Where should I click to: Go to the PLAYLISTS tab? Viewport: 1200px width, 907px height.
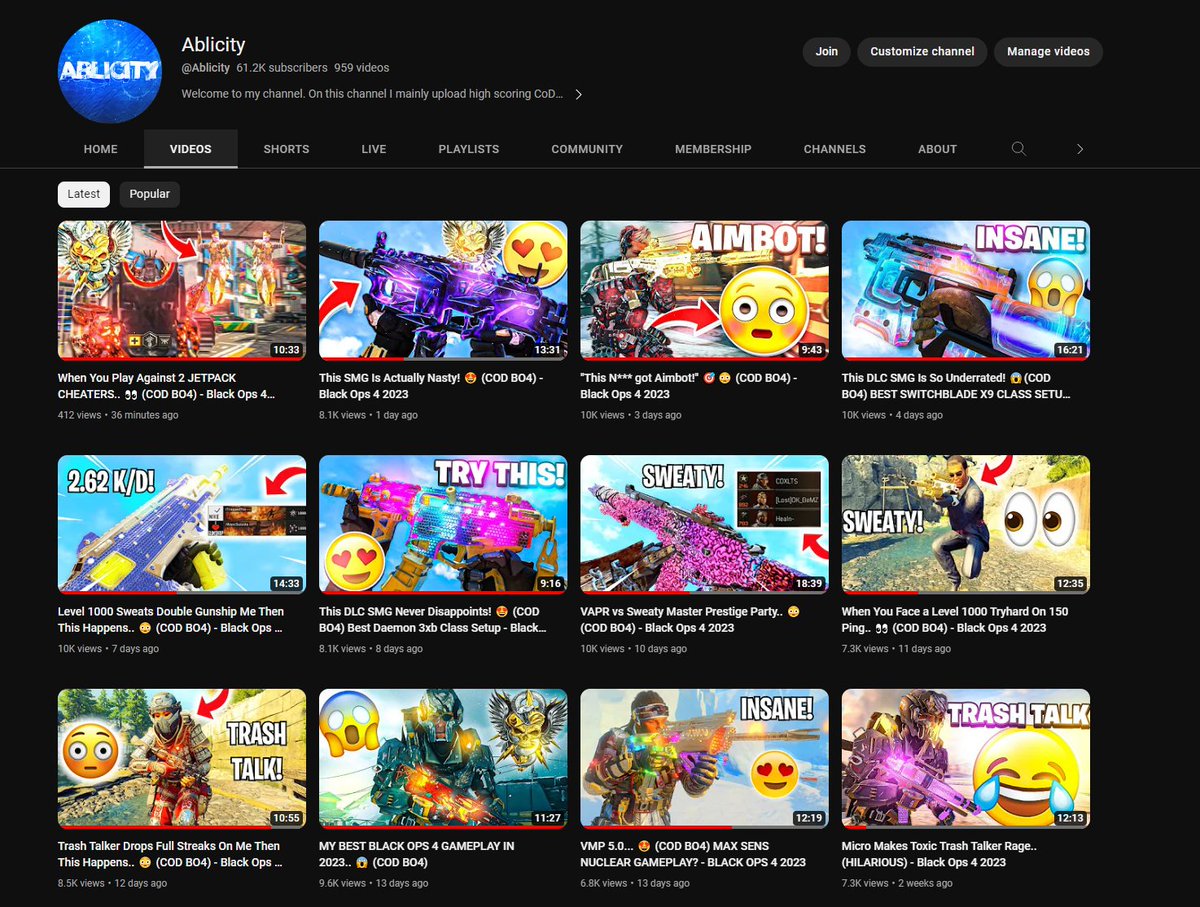469,149
